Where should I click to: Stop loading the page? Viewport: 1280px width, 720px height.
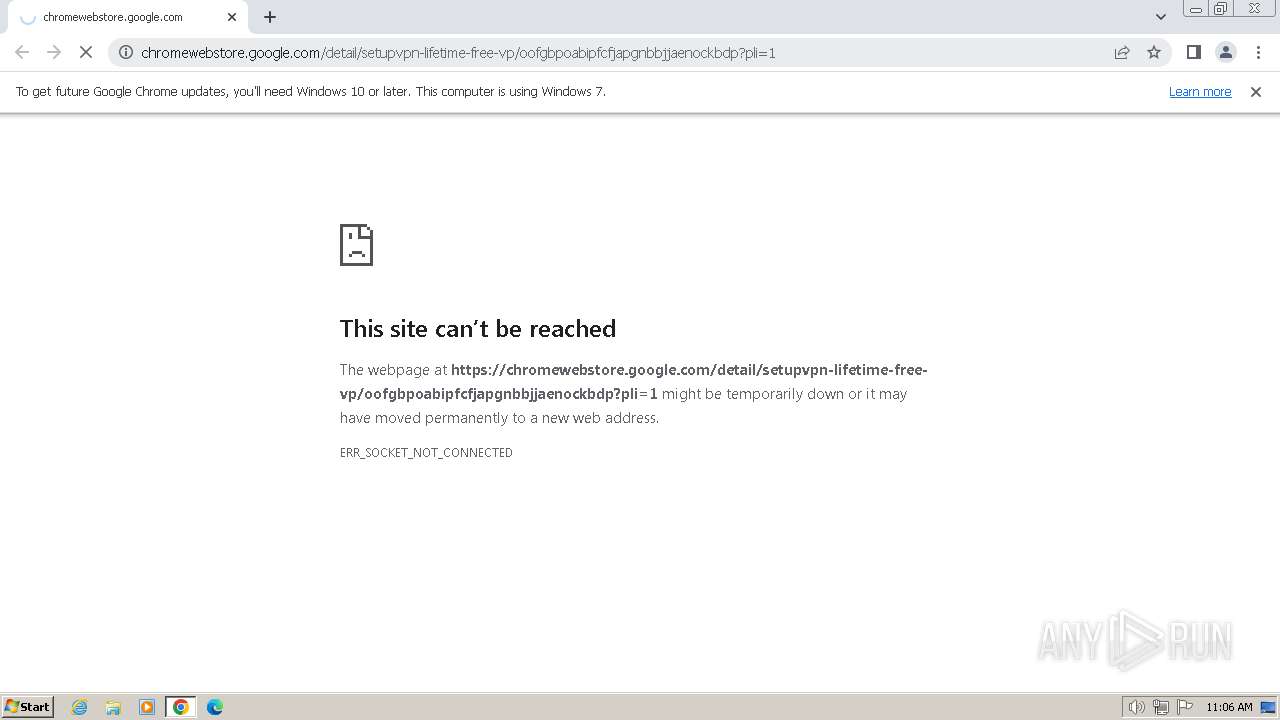click(x=86, y=52)
